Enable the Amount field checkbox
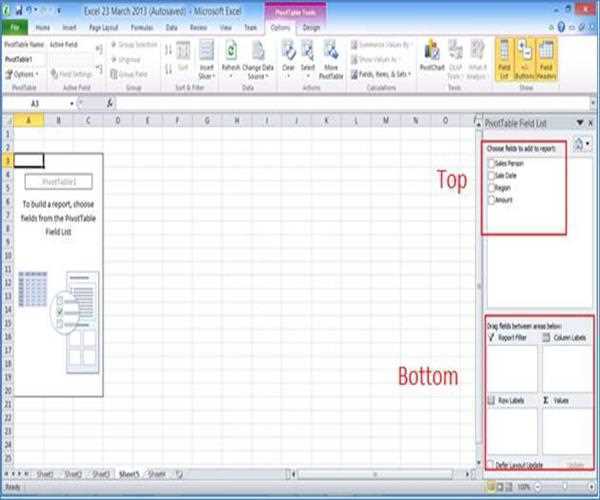Screen dimensions: 600x500 [x=491, y=199]
